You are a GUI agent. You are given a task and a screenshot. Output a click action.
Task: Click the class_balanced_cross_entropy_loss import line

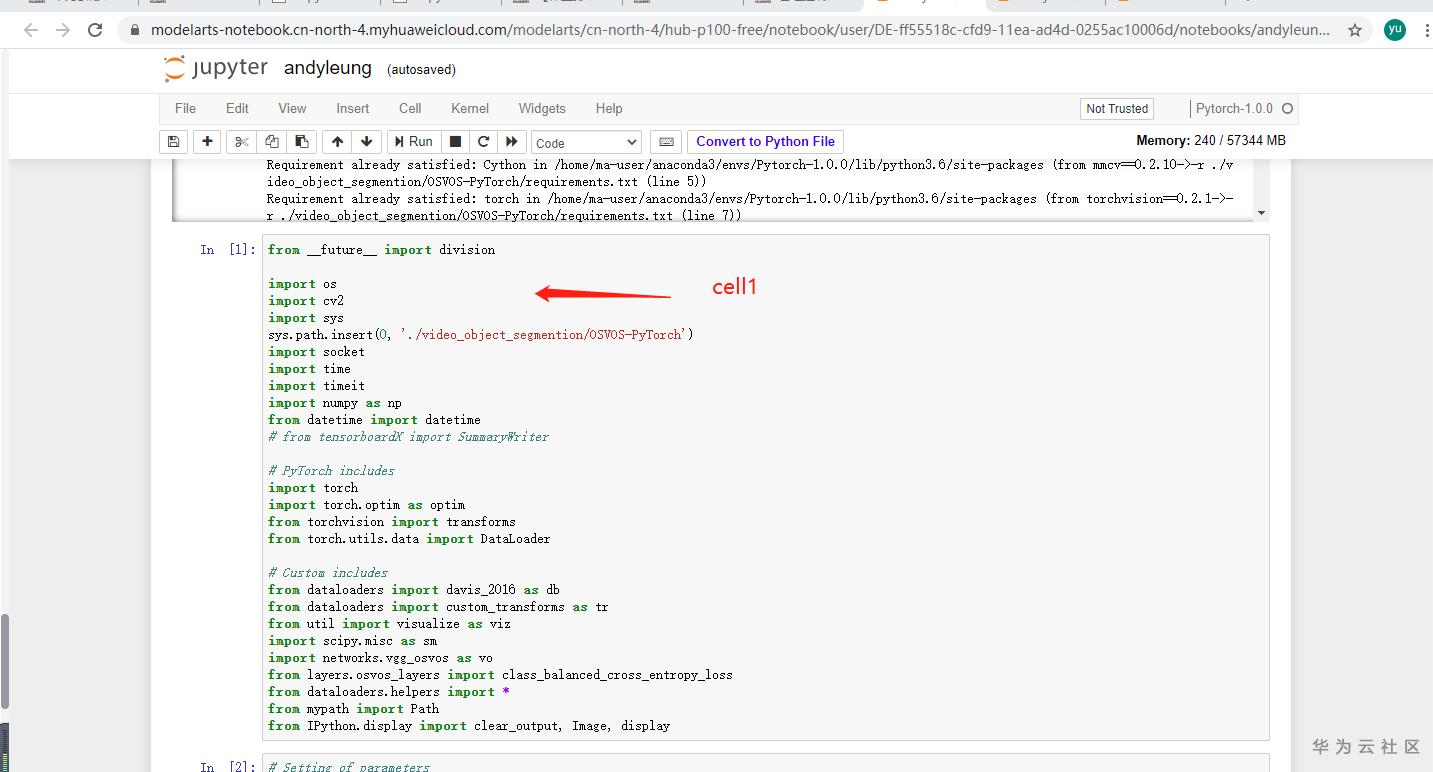tap(500, 675)
